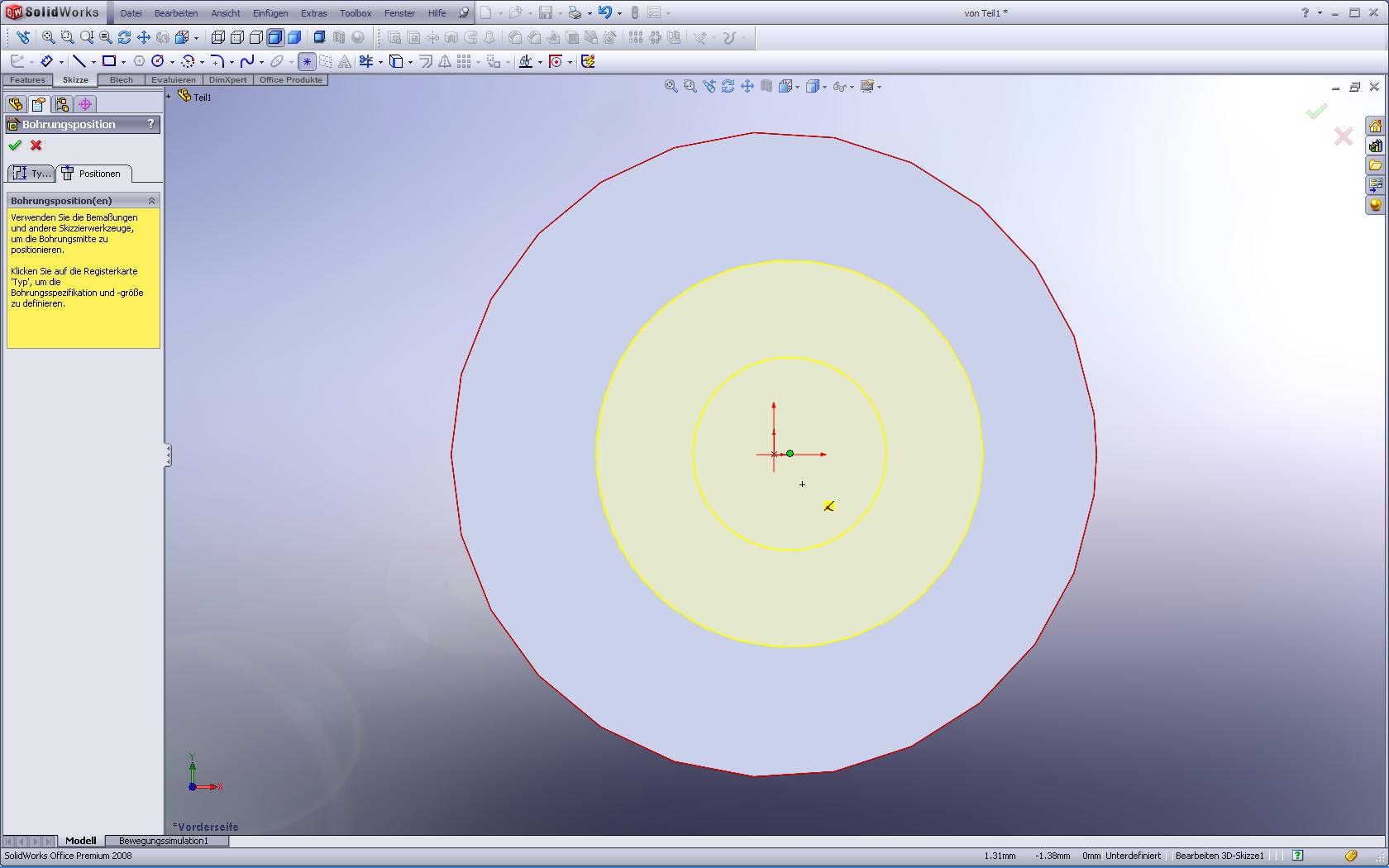This screenshot has width=1389, height=868.
Task: Collapse the Bohrungsposition(en) section
Action: (152, 201)
